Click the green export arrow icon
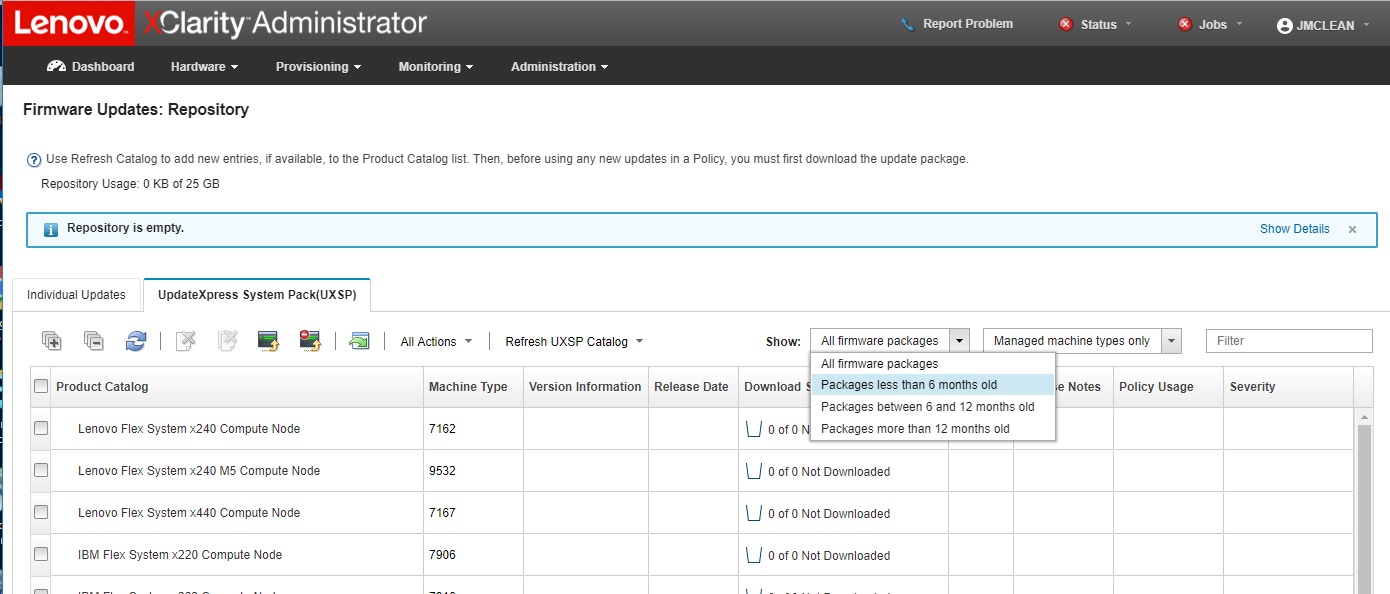The image size is (1390, 594). [359, 341]
